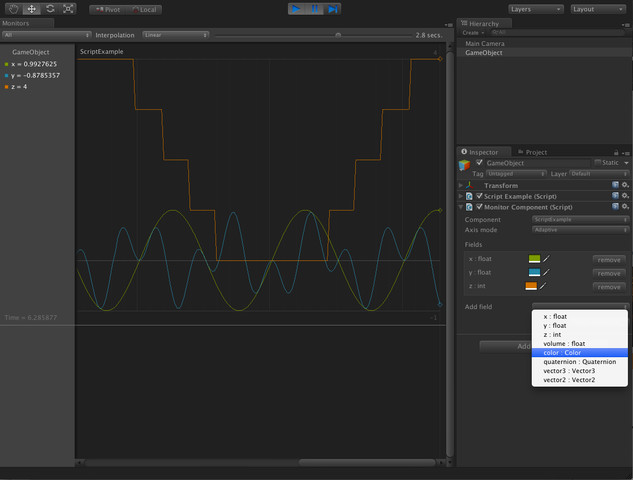633x480 pixels.
Task: Switch to the Inspector tab
Action: pyautogui.click(x=483, y=152)
